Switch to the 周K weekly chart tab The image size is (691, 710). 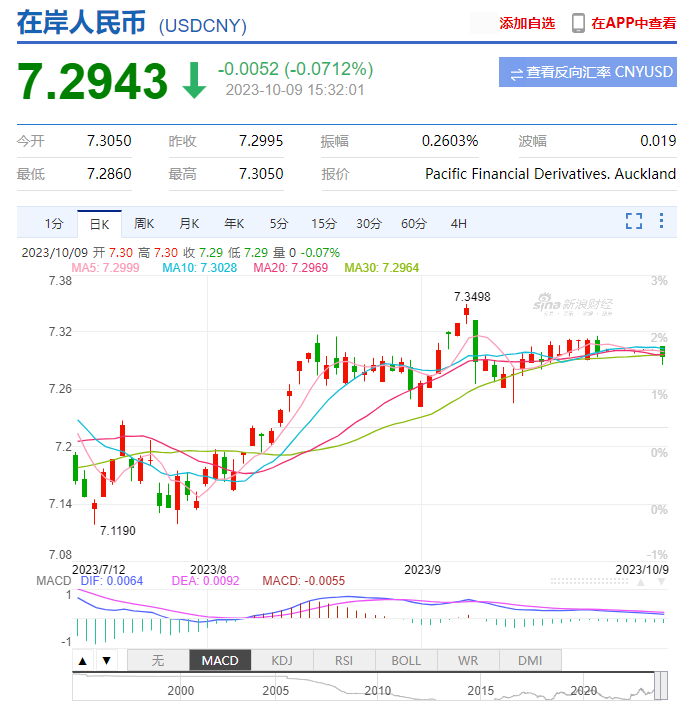pos(144,223)
